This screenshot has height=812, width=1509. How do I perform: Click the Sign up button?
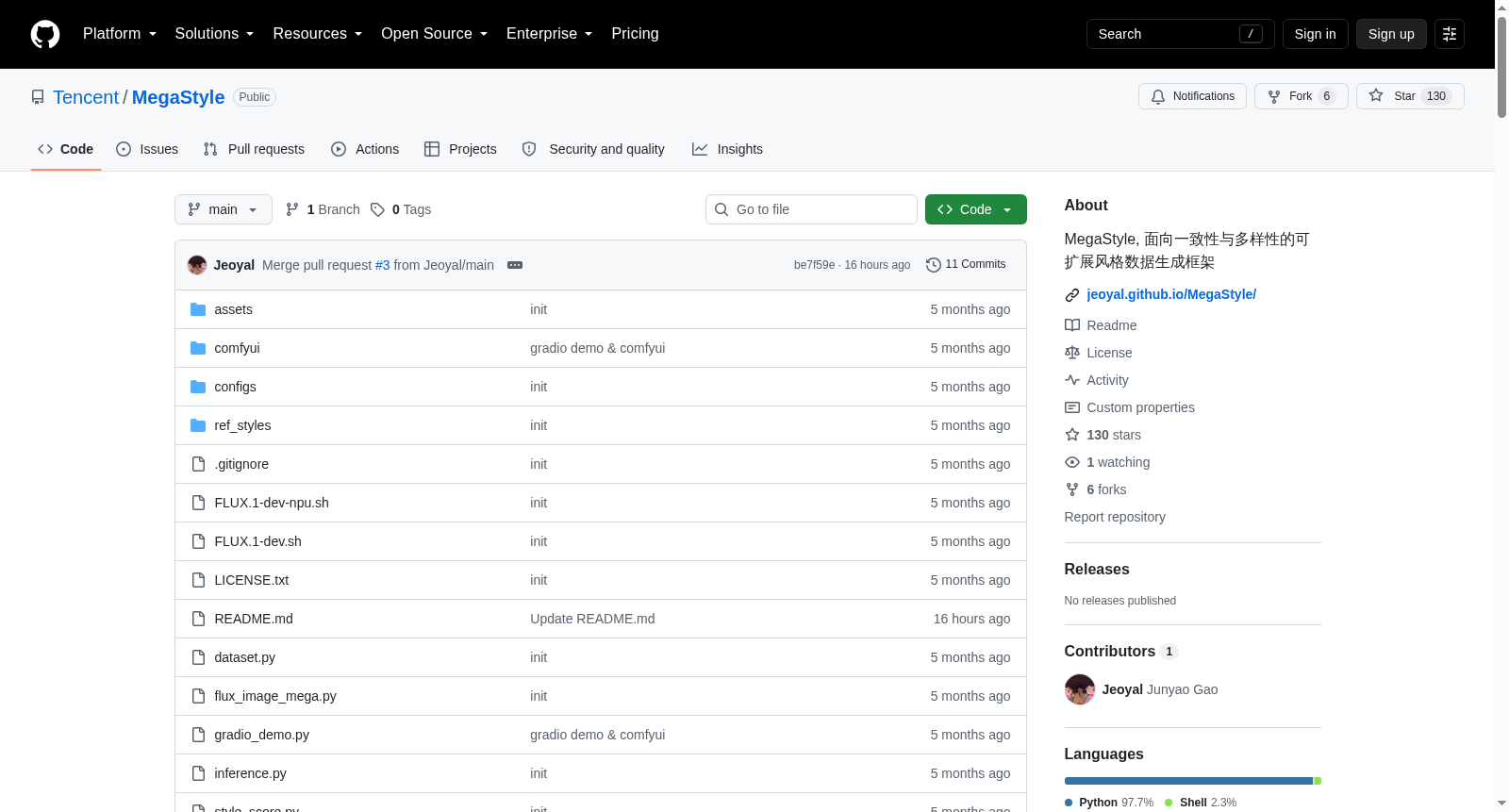[x=1391, y=34]
